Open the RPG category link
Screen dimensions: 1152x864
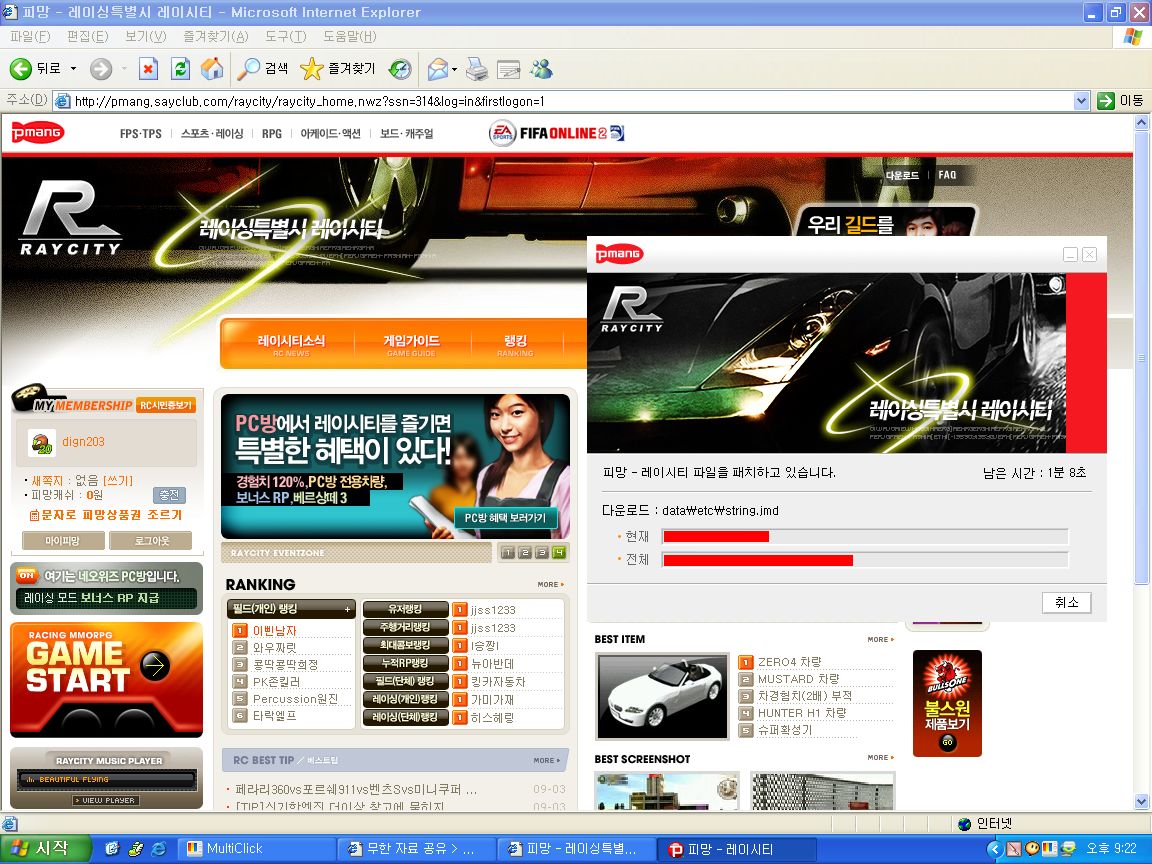[272, 134]
